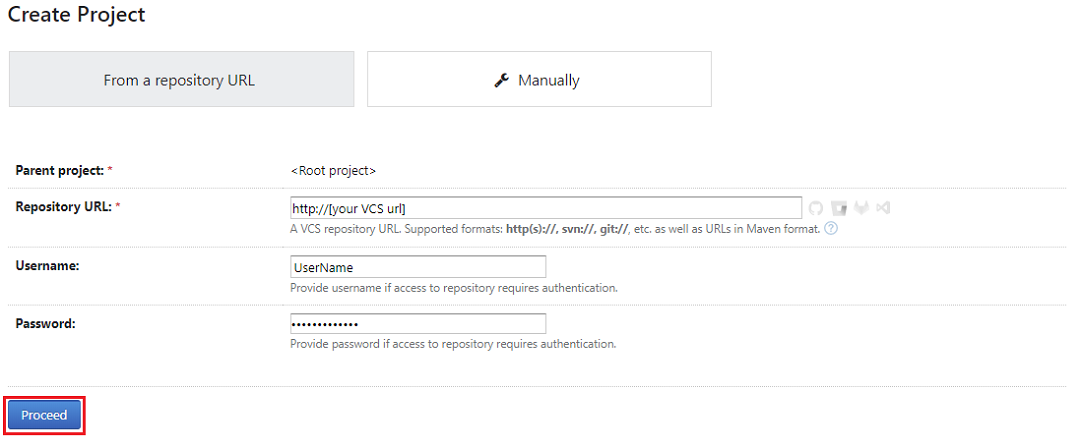Viewport: 1081px width, 448px height.
Task: Click the hint text below Password field
Action: pos(453,343)
